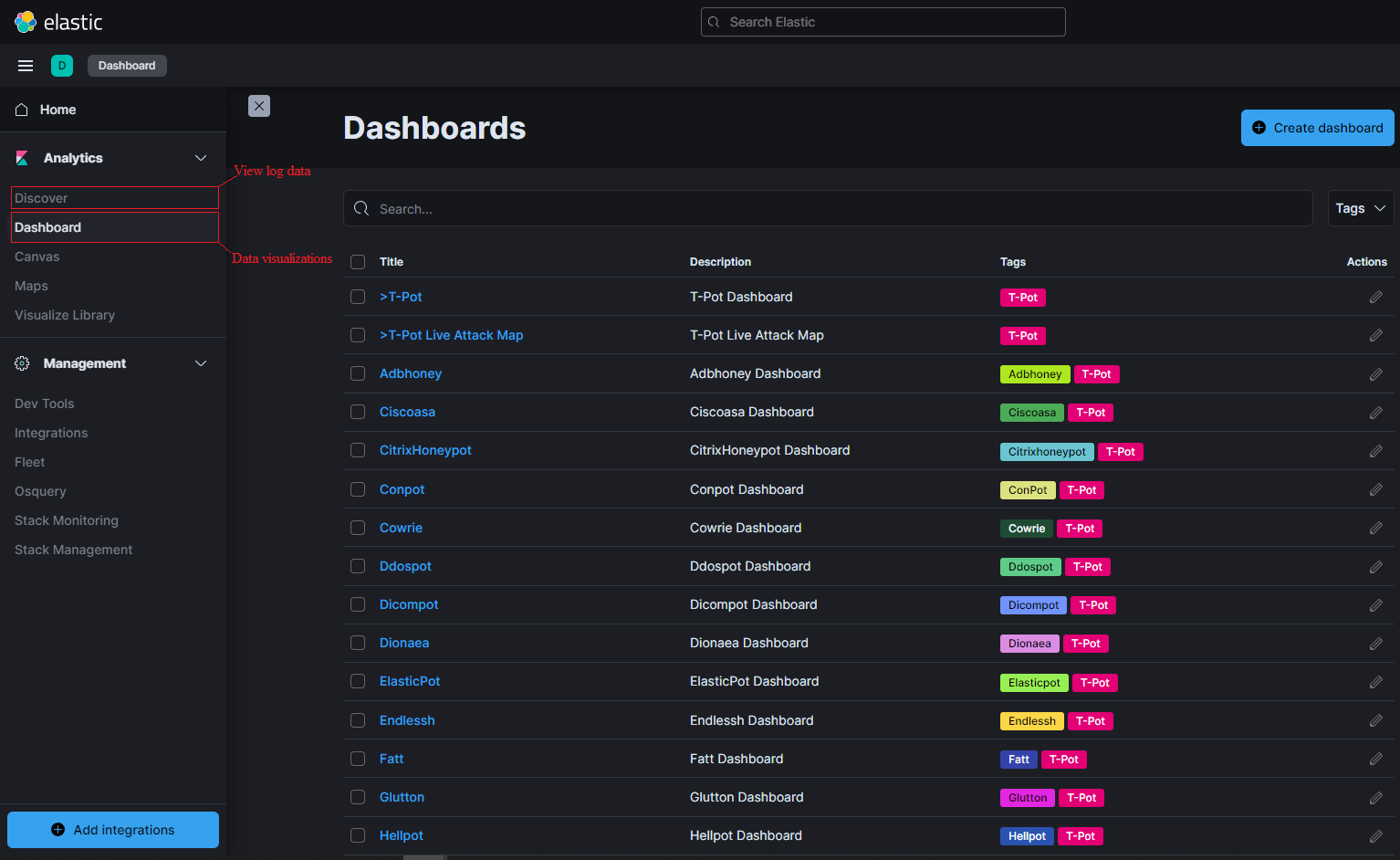Click the dashboards Search... input field
The image size is (1400, 860).
pos(828,208)
